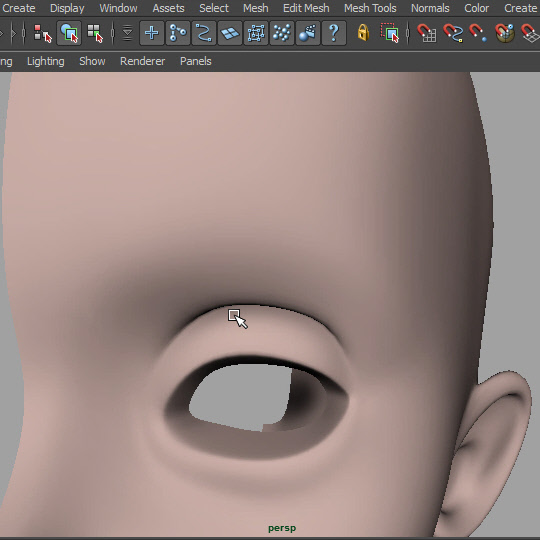
Task: Select by component type icon
Action: (x=95, y=33)
